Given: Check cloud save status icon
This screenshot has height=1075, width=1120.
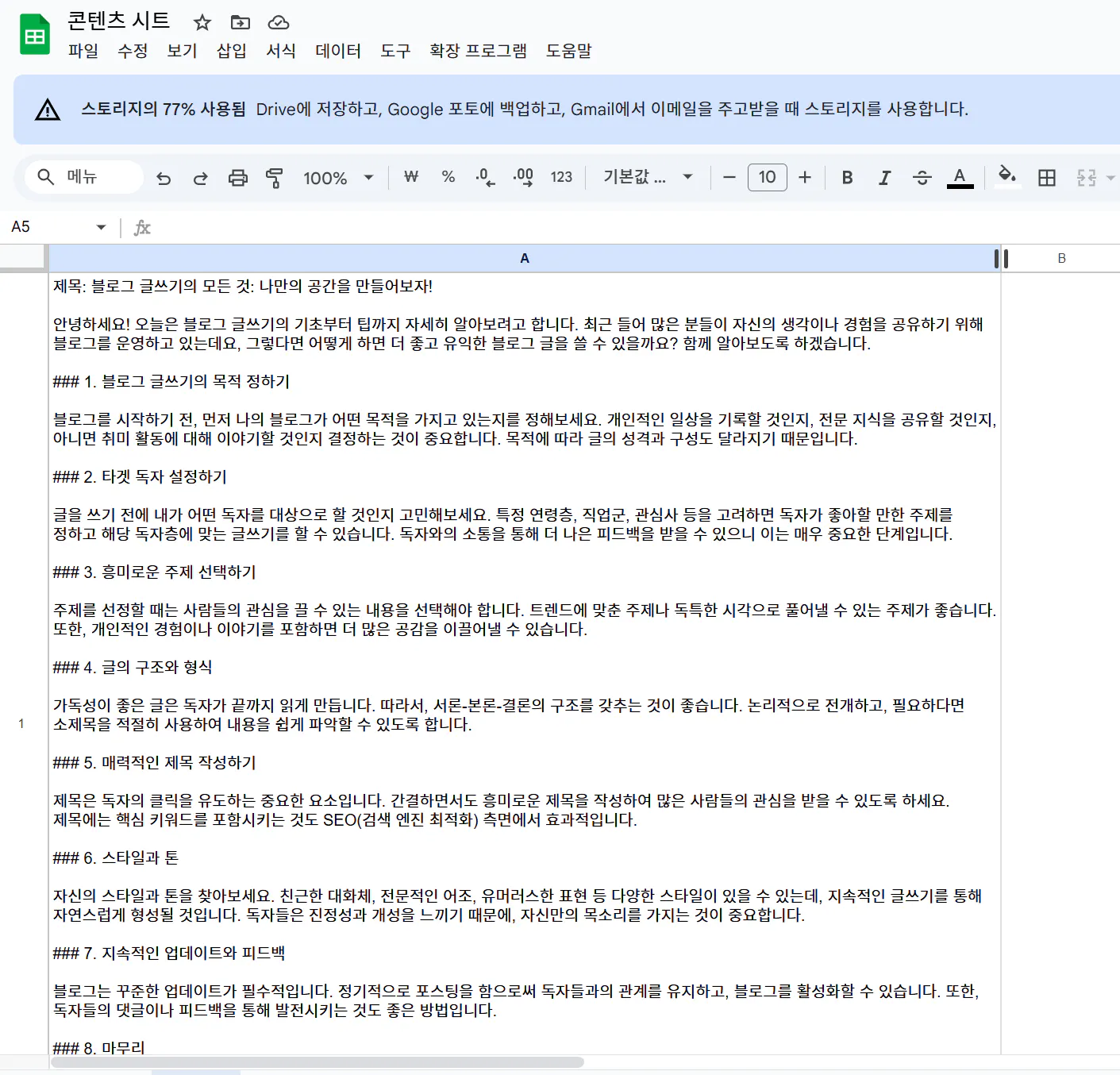Looking at the screenshot, I should pyautogui.click(x=279, y=22).
